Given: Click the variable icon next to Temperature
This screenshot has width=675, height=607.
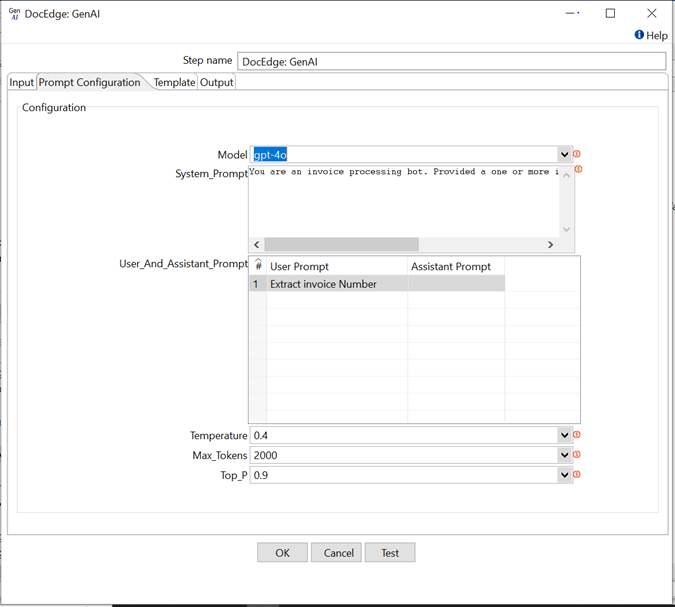Looking at the screenshot, I should pos(577,435).
